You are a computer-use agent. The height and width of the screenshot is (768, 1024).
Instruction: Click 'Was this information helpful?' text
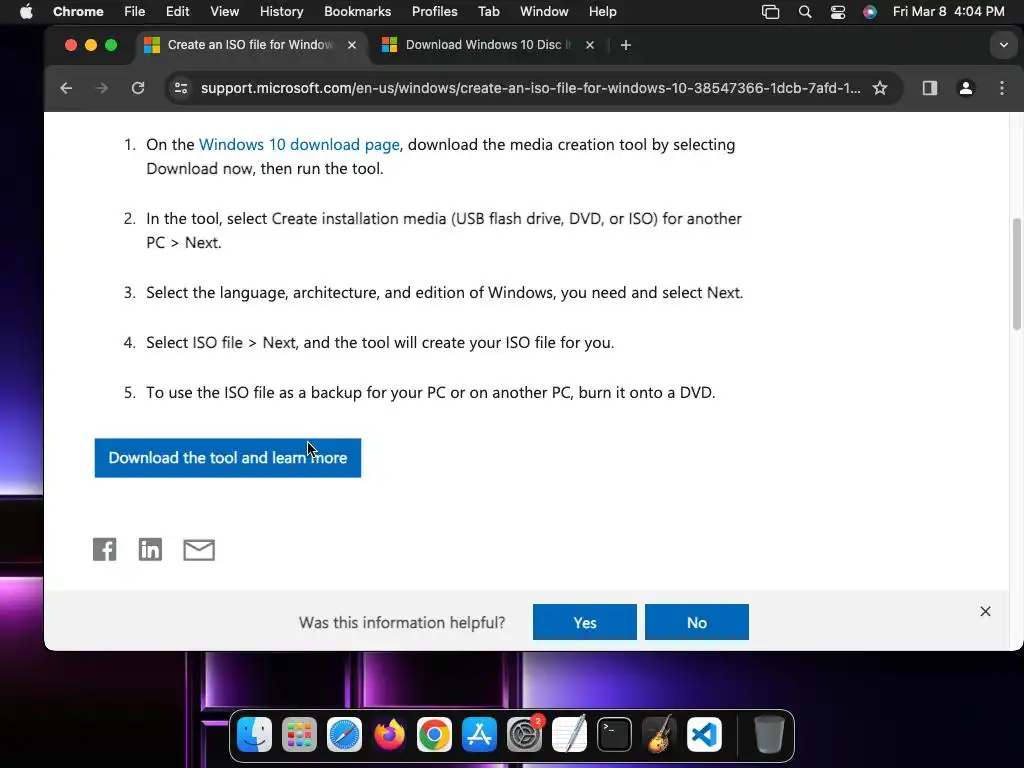tap(402, 622)
